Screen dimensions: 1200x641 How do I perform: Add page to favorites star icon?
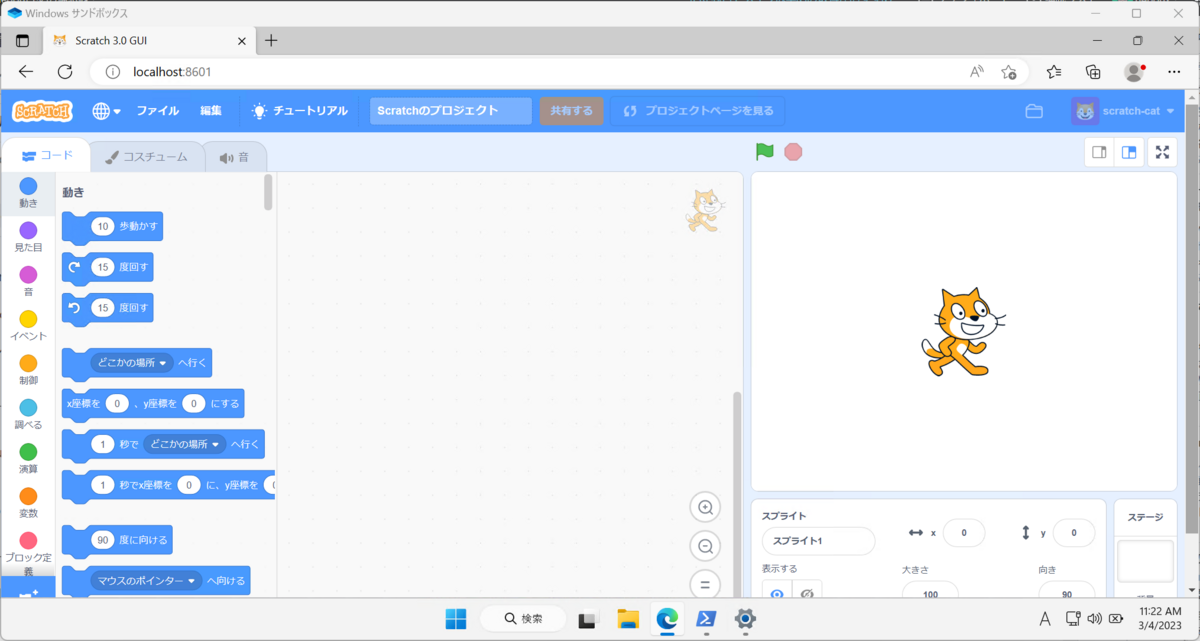point(1009,72)
